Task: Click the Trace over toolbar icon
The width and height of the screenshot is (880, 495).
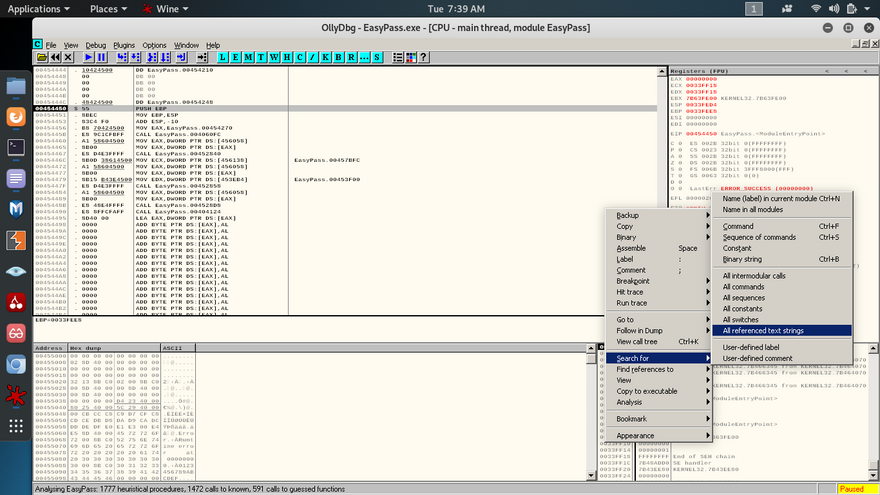Action: coord(165,57)
